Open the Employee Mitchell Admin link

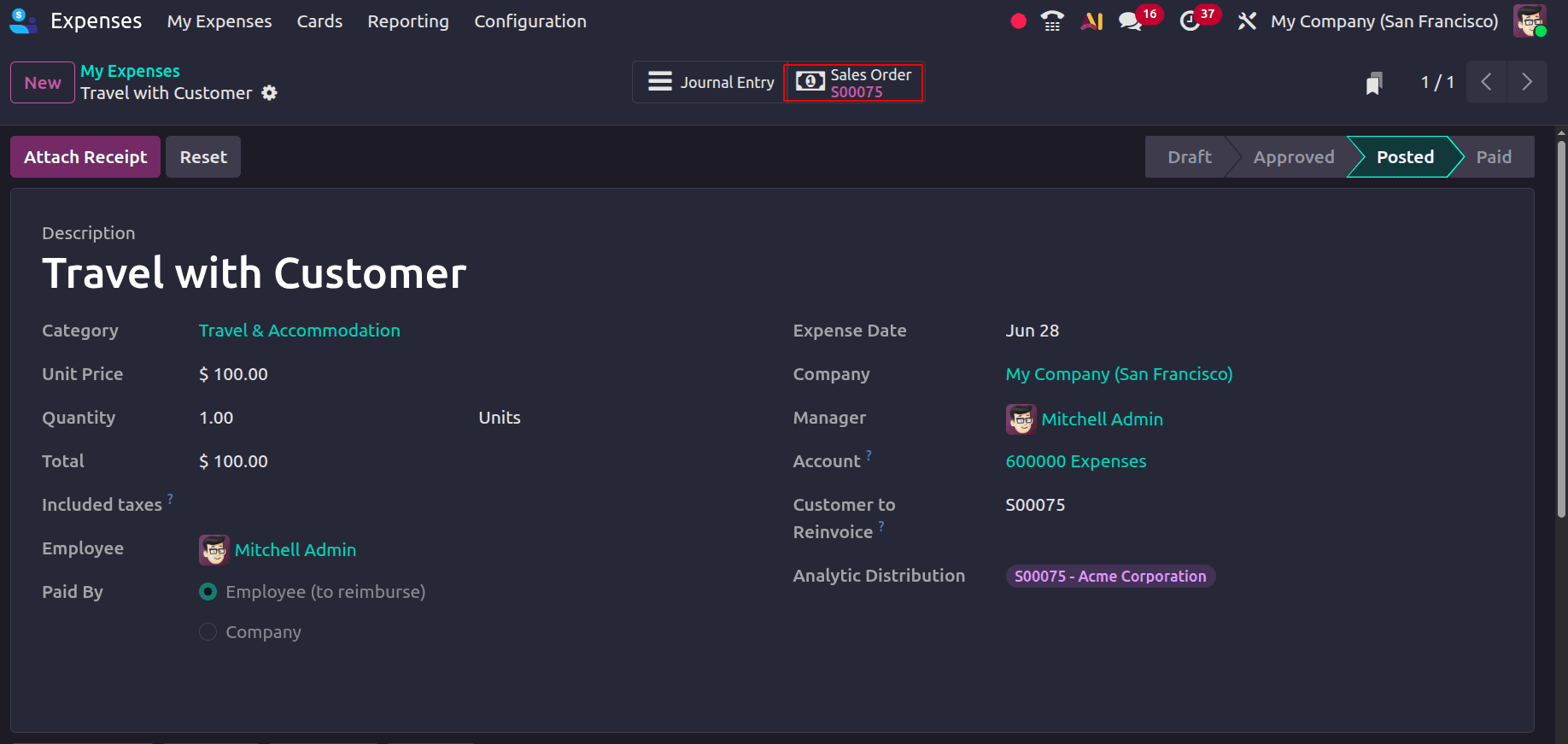295,550
